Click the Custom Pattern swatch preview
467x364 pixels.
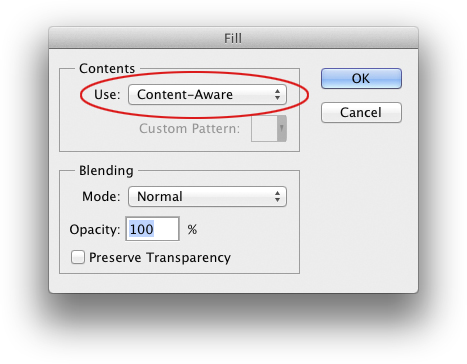point(264,129)
